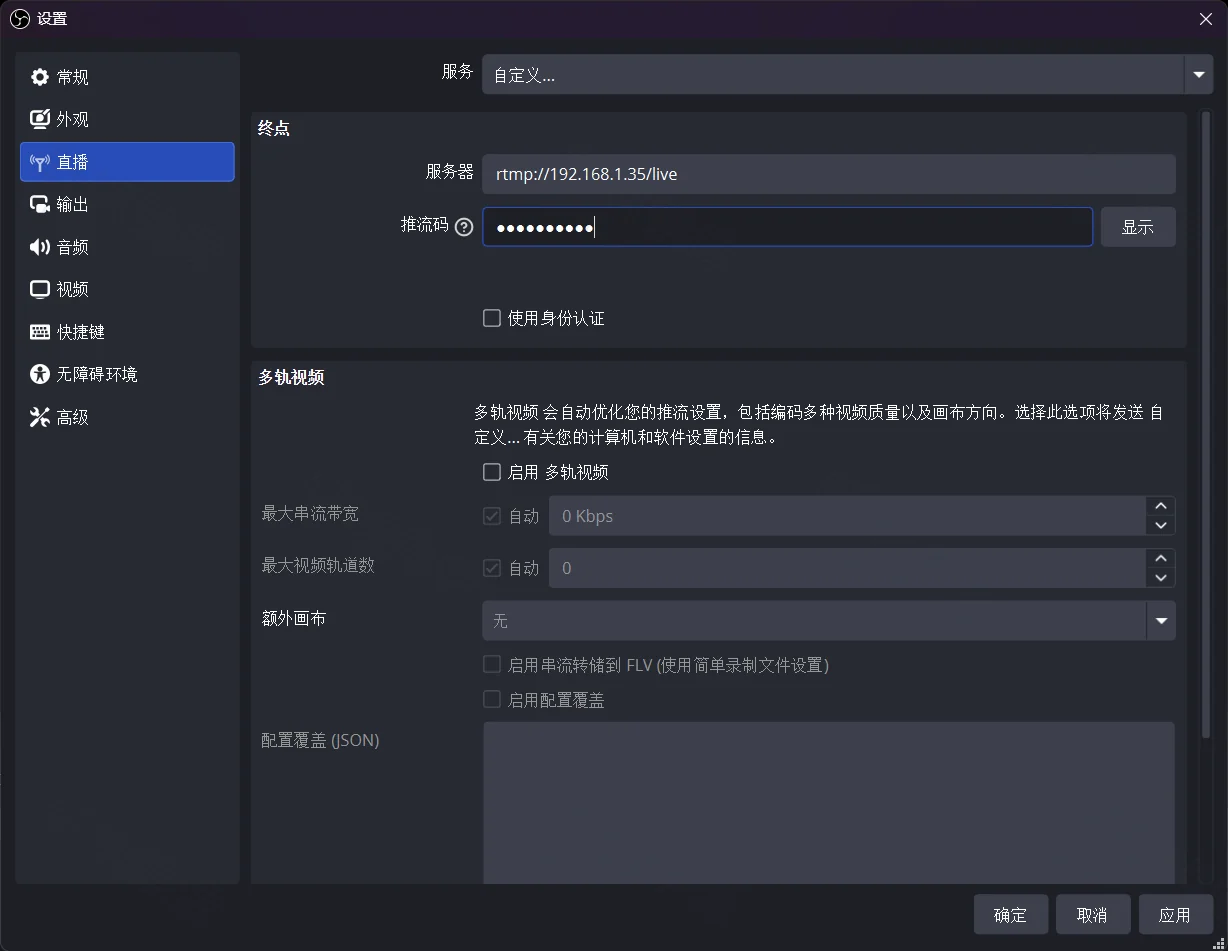Click the OBS logo in the title bar

tap(19, 18)
